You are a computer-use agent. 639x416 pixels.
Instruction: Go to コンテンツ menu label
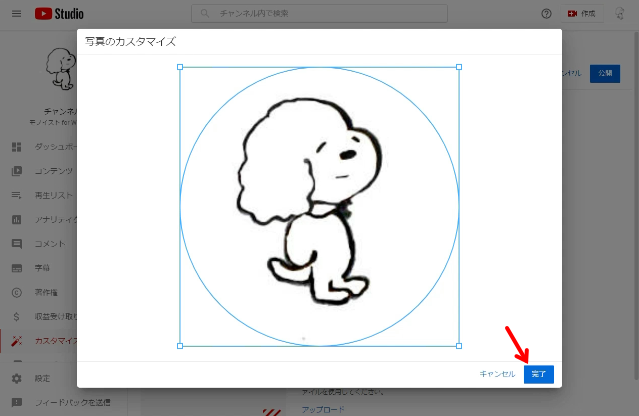click(x=54, y=171)
